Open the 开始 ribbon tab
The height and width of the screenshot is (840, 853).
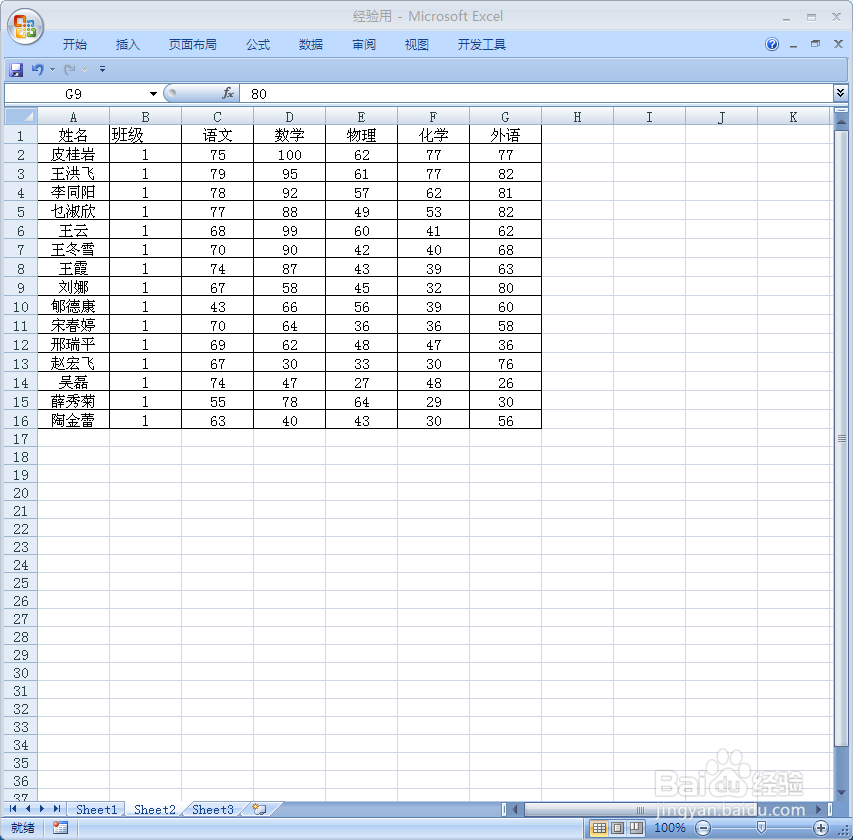point(75,45)
